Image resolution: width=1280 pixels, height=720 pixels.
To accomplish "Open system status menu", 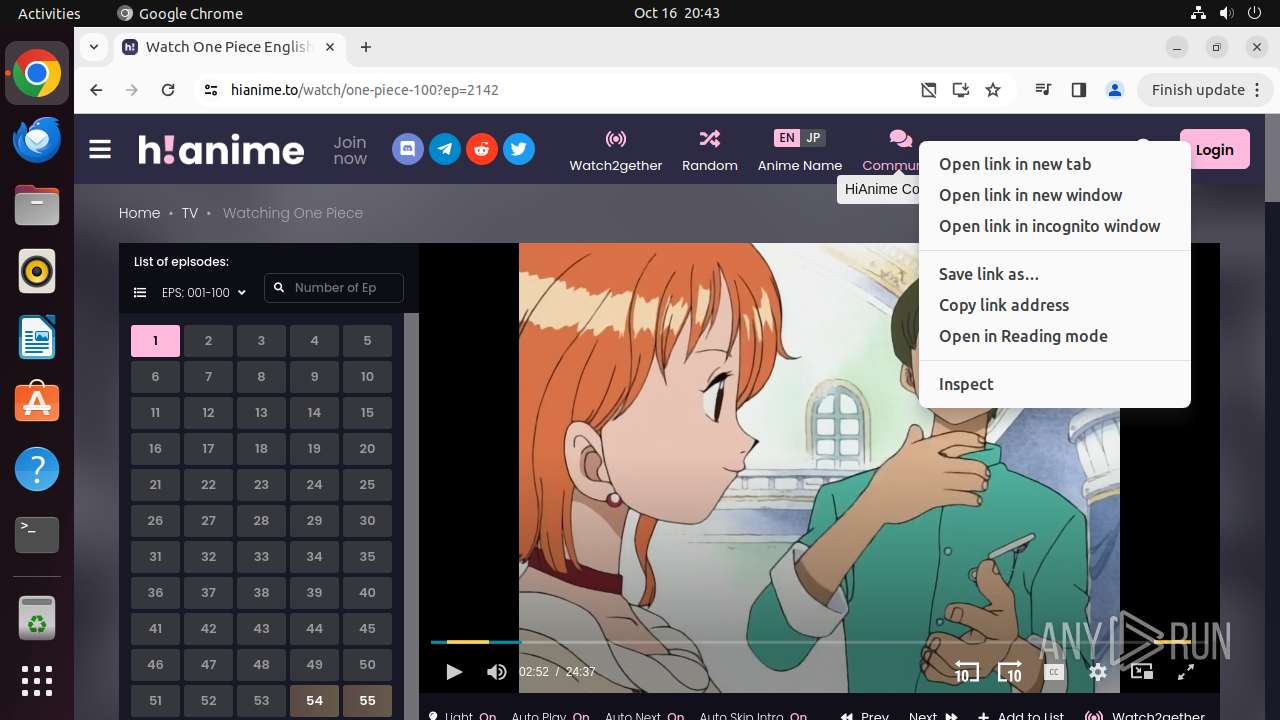I will [1227, 13].
